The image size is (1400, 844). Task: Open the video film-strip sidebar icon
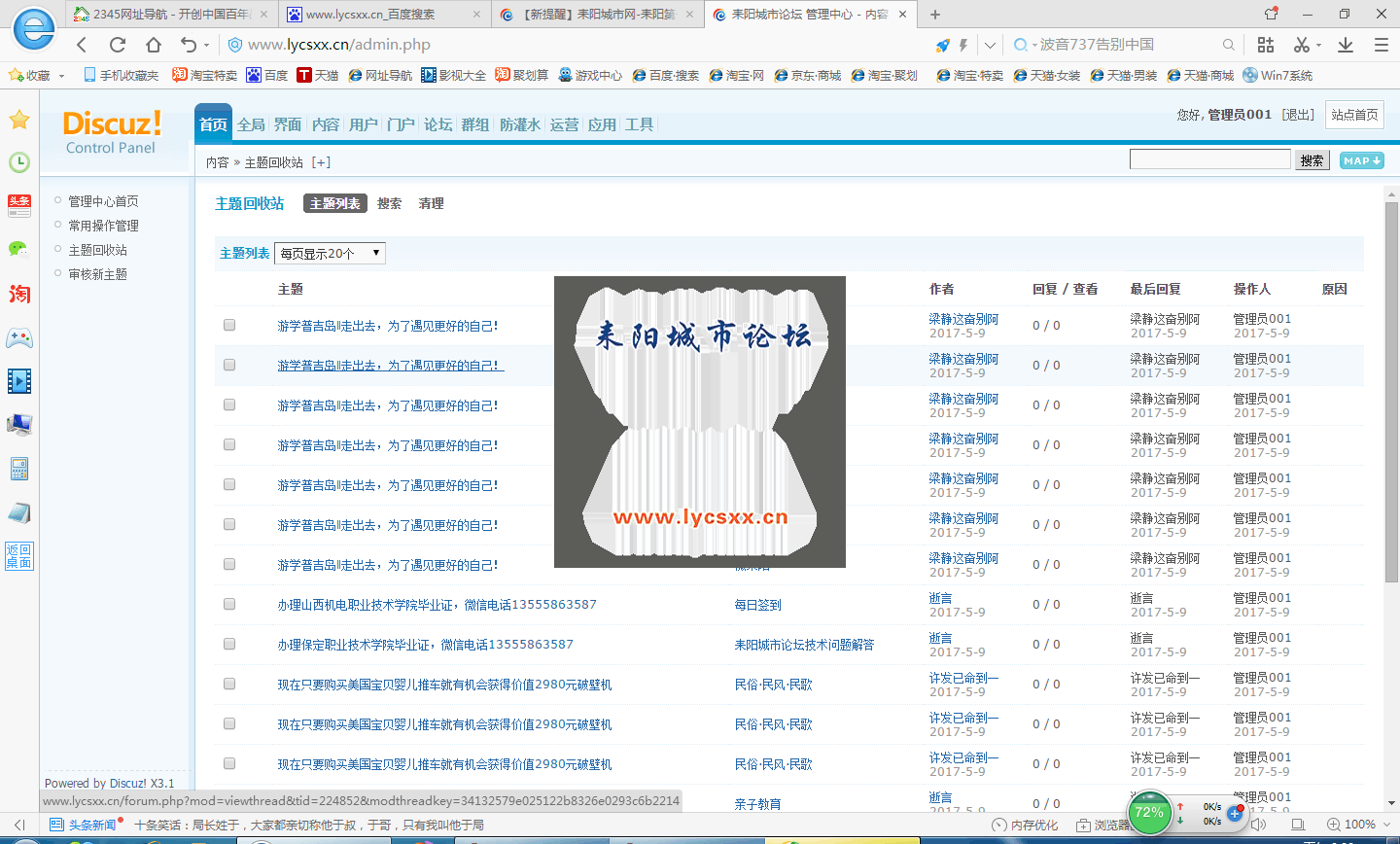point(19,380)
